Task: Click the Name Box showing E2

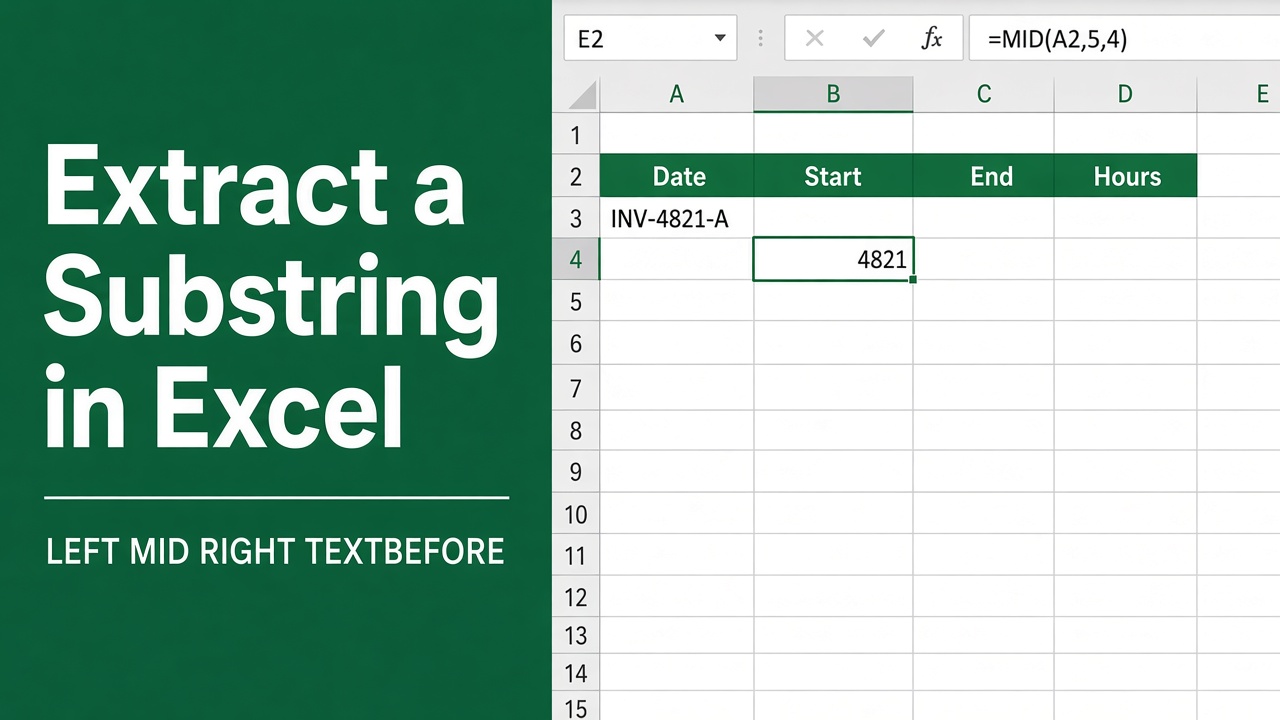Action: tap(650, 38)
